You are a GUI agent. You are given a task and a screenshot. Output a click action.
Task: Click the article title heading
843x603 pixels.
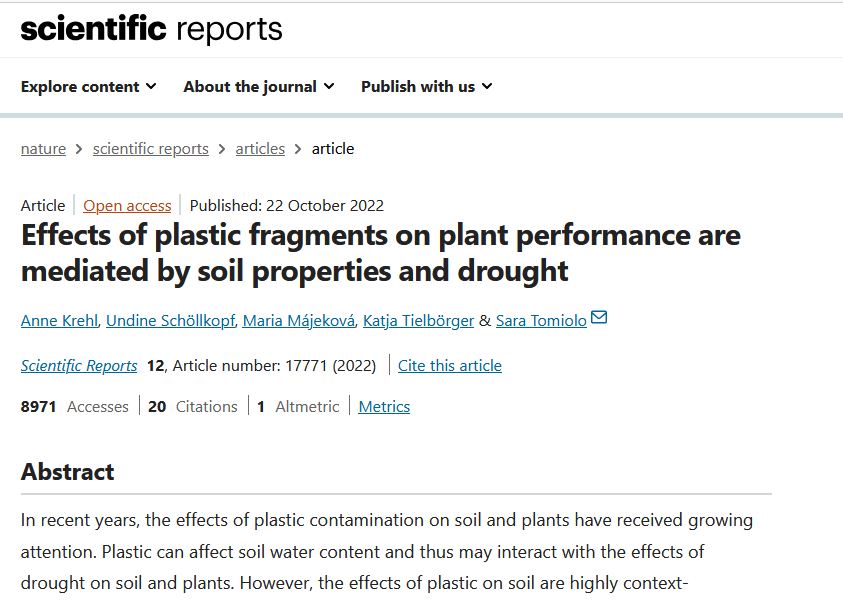[x=380, y=253]
